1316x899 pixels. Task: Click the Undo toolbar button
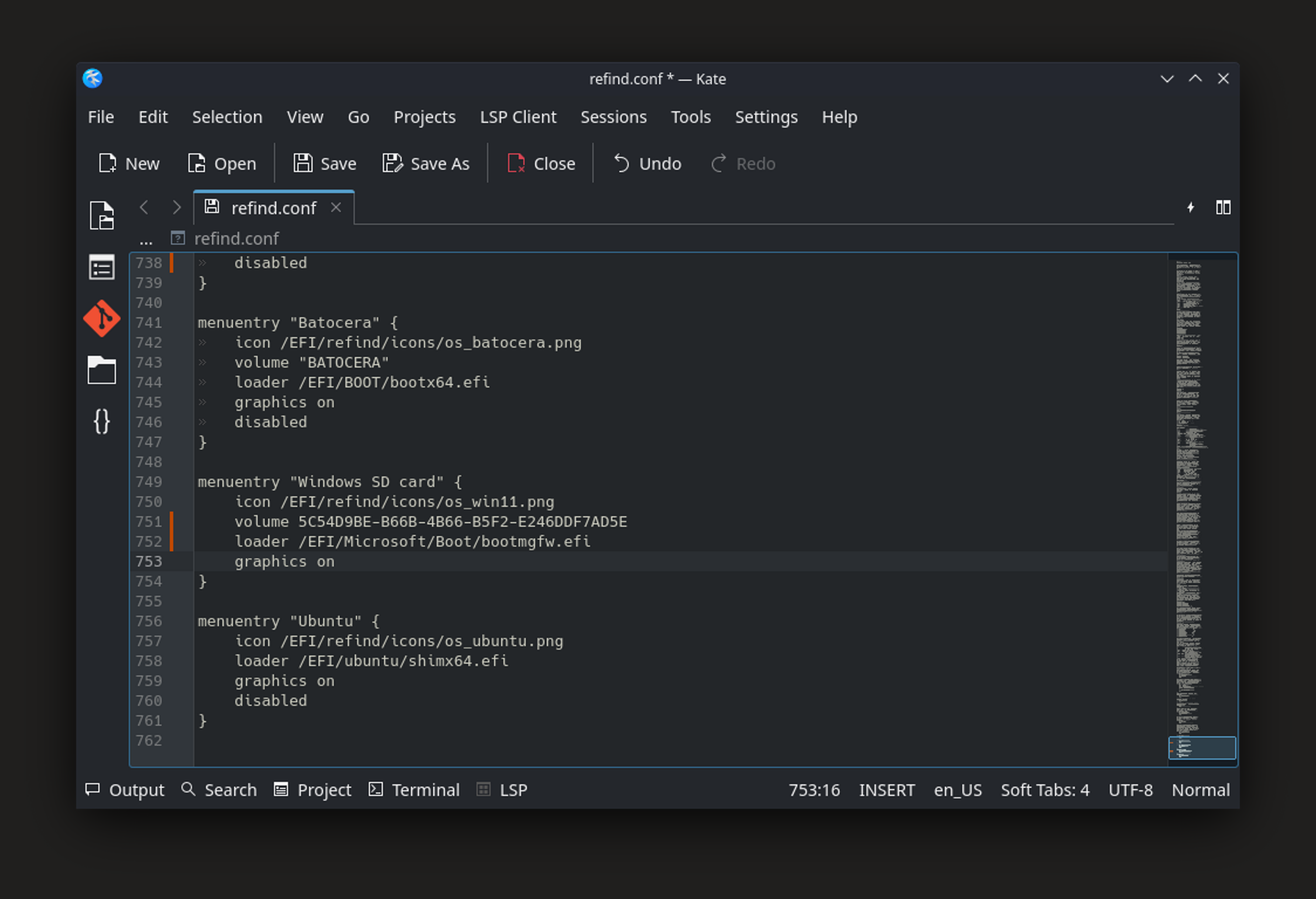click(x=647, y=164)
